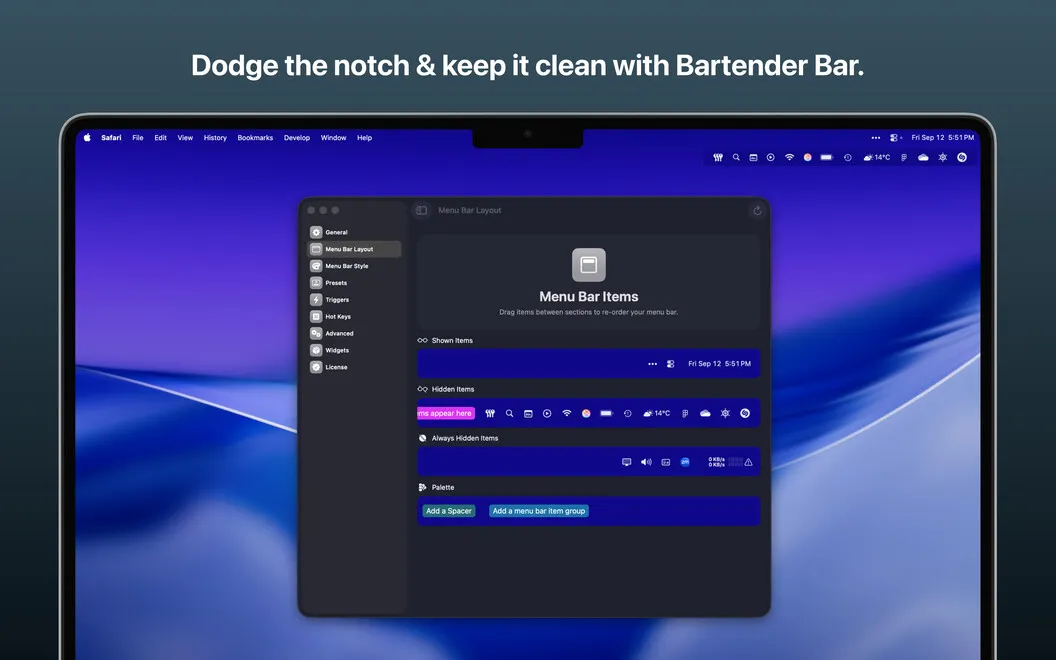Select the play circle icon in Hidden Items row

tap(547, 414)
